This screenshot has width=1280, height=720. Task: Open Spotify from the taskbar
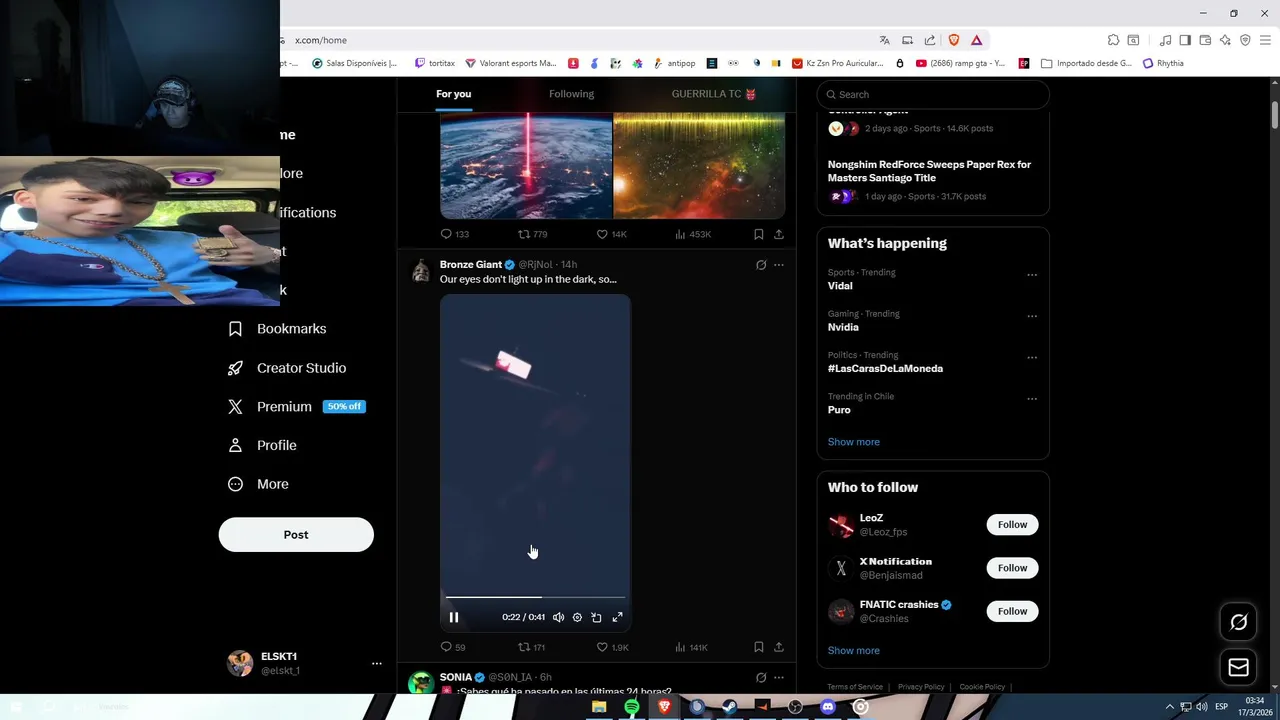pyautogui.click(x=632, y=707)
